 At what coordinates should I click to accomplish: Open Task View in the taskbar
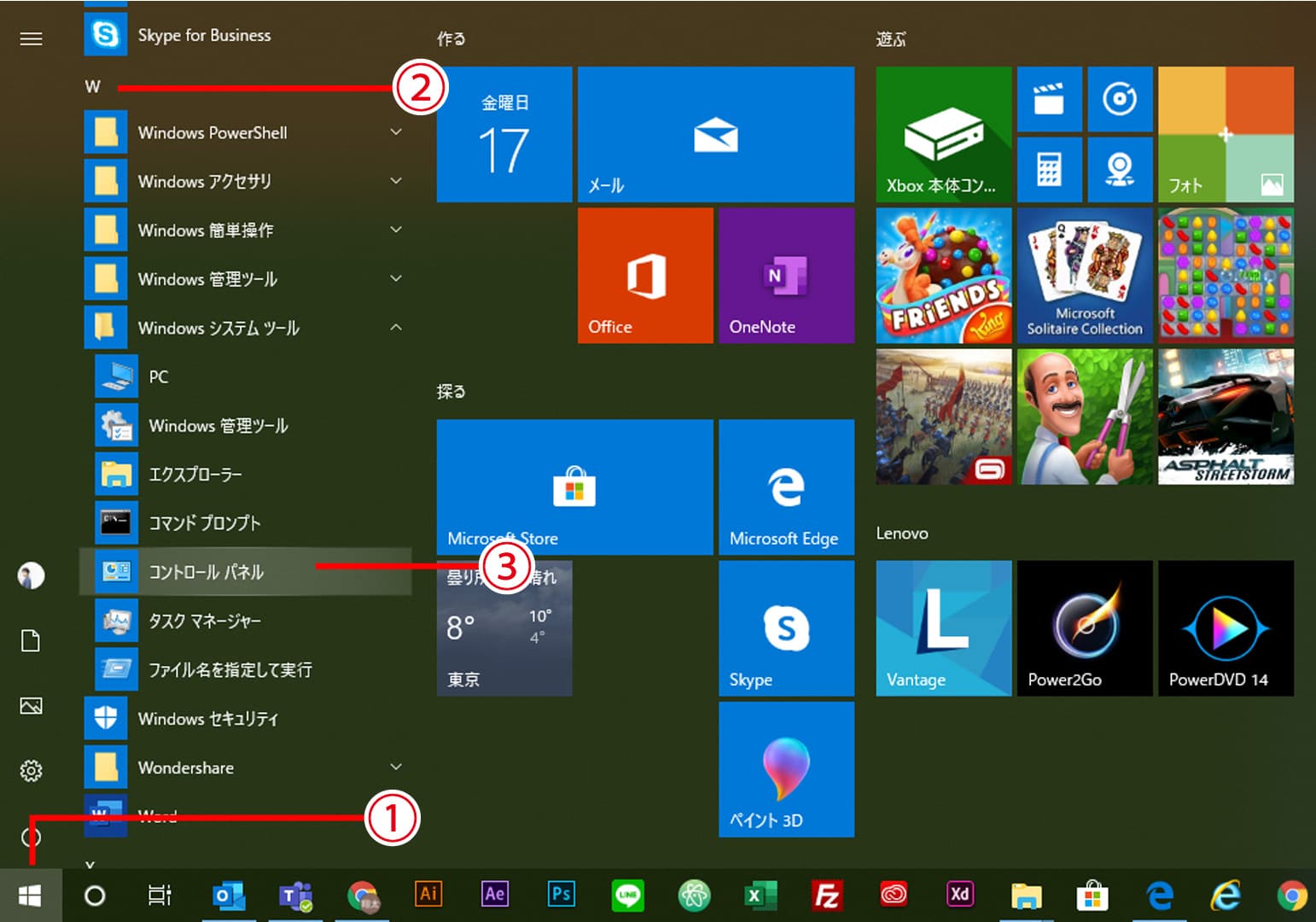160,896
